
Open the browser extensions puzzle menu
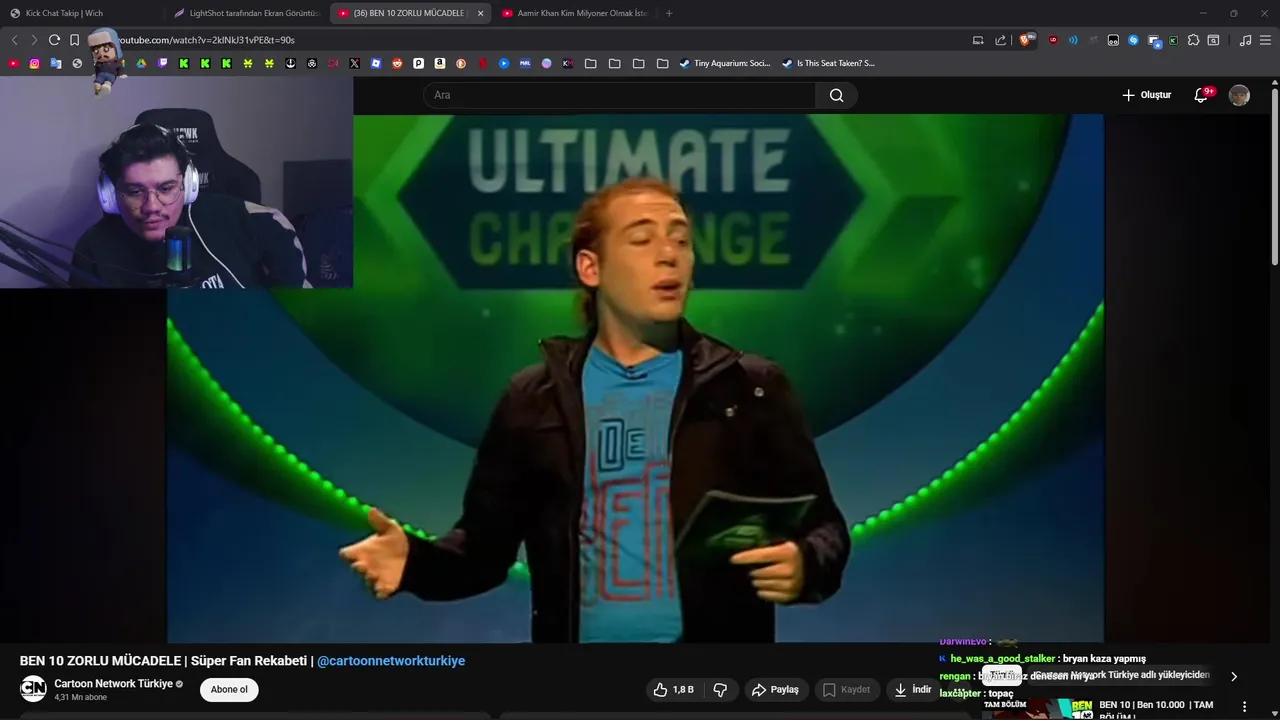point(1193,40)
